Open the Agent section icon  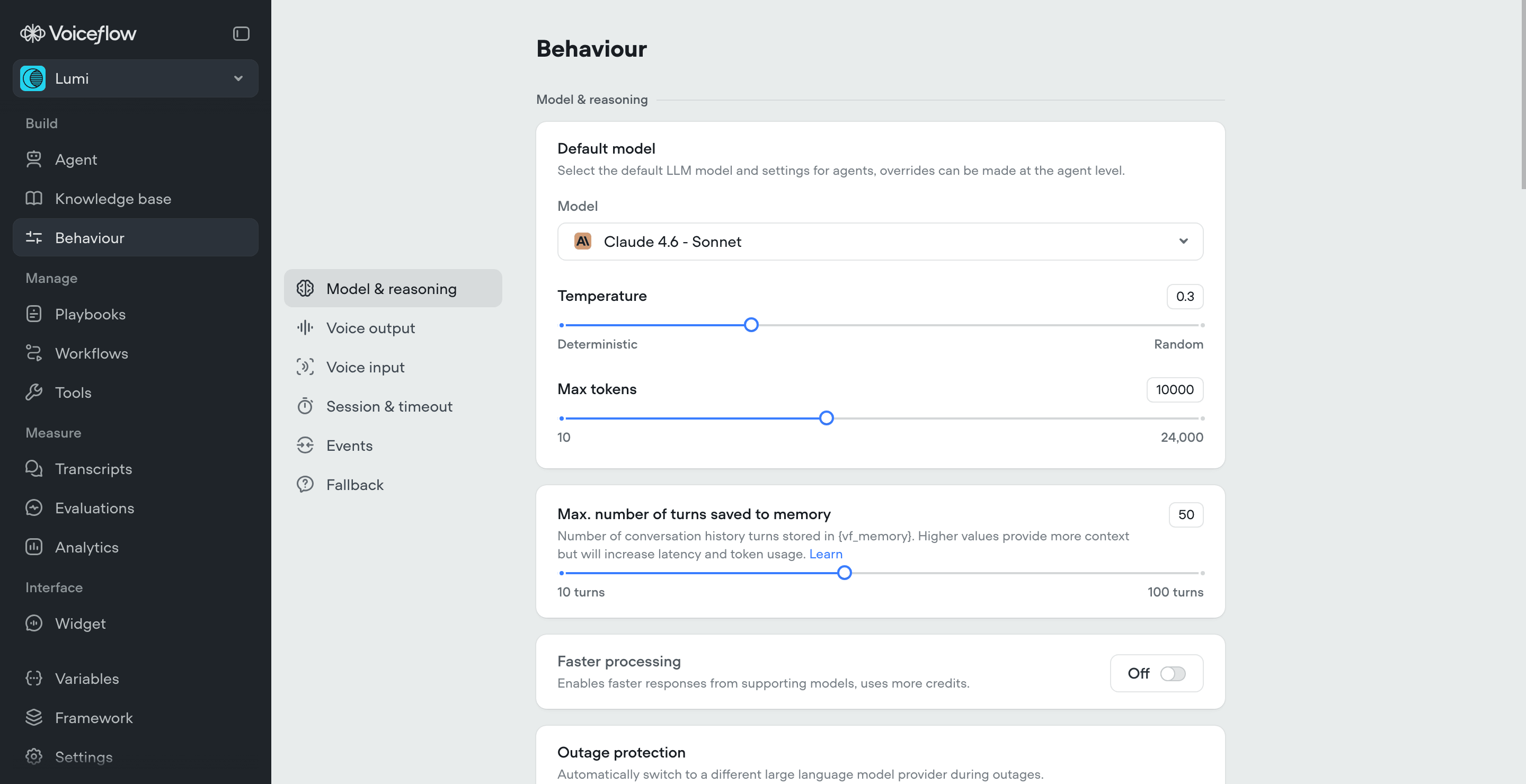point(34,159)
